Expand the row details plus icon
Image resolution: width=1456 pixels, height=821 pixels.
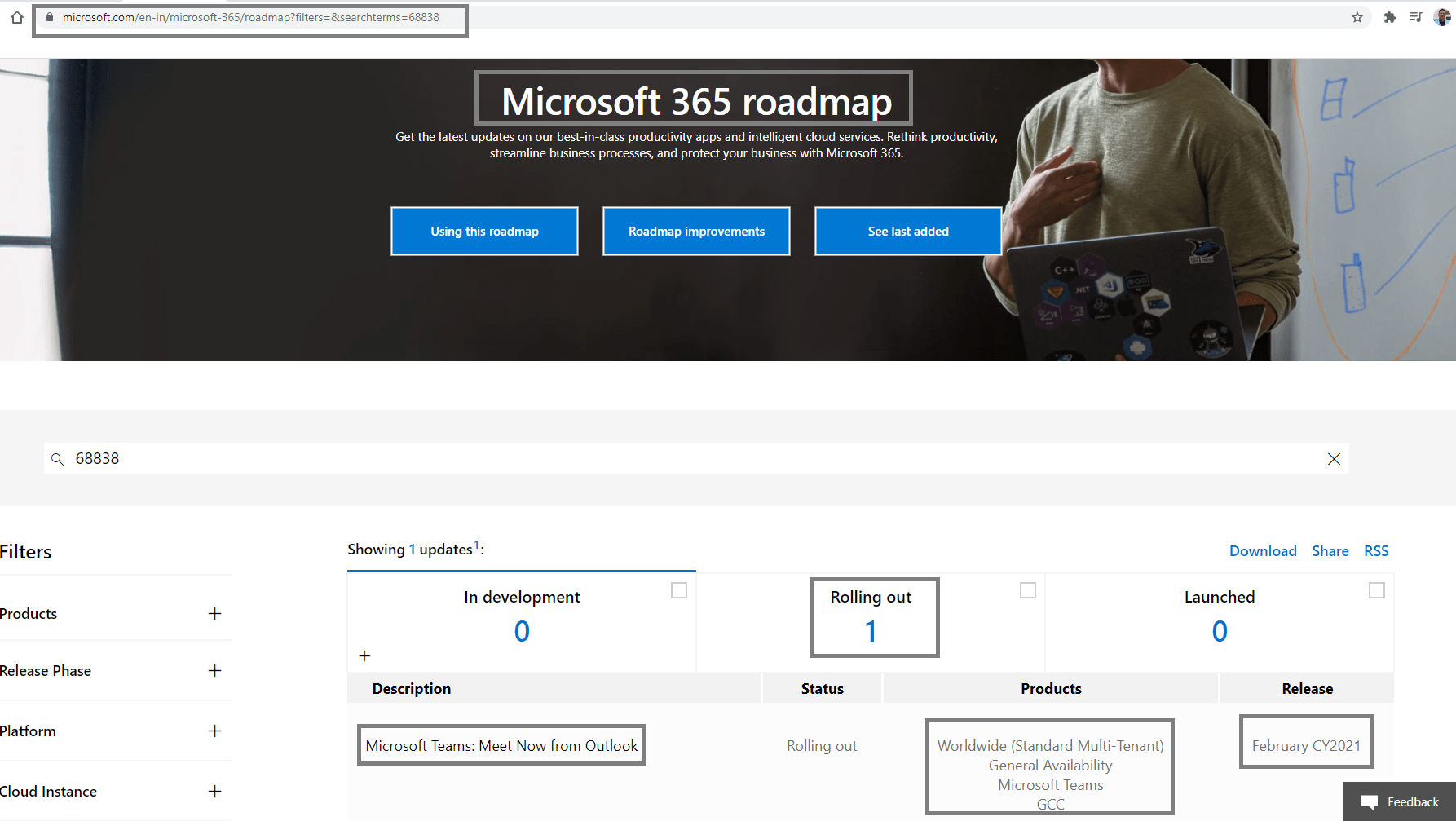coord(364,655)
